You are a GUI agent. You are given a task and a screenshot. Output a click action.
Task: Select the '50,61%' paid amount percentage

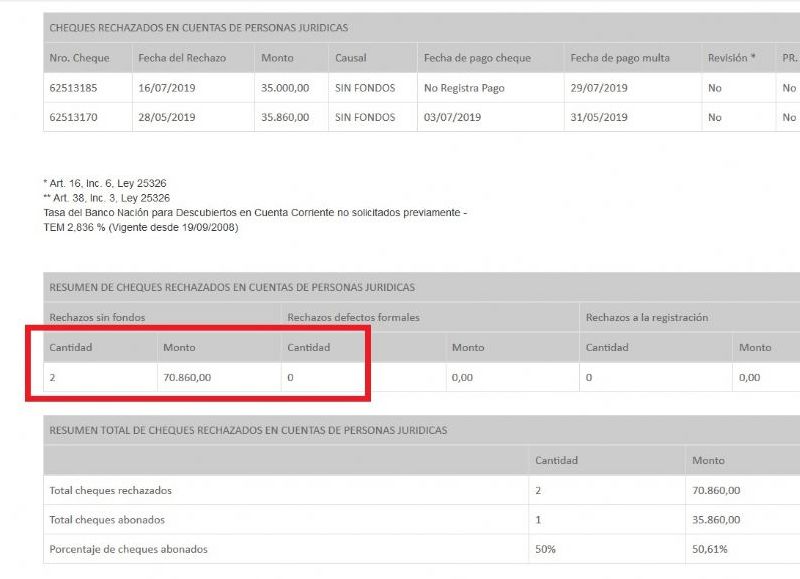pyautogui.click(x=709, y=549)
